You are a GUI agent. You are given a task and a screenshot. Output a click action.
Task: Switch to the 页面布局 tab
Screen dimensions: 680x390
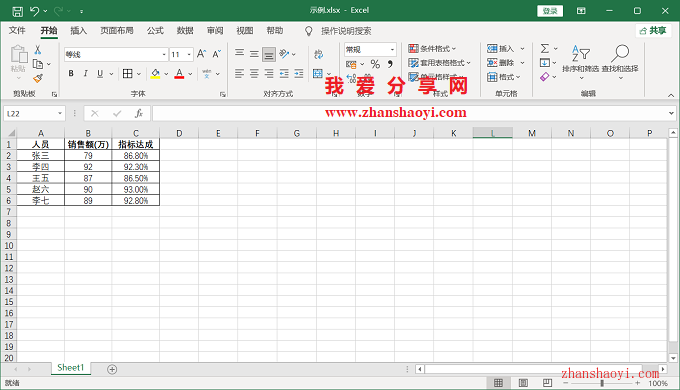[x=117, y=30]
